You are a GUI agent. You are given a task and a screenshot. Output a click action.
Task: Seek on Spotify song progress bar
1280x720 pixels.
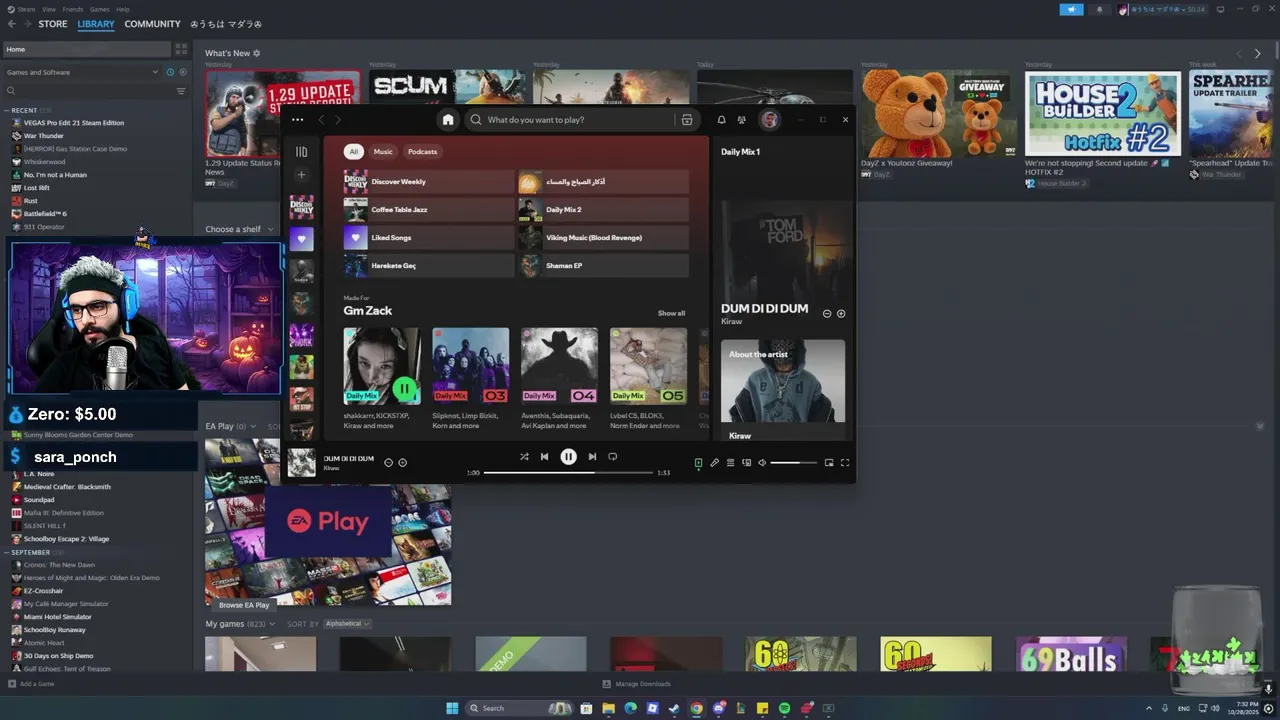point(568,472)
